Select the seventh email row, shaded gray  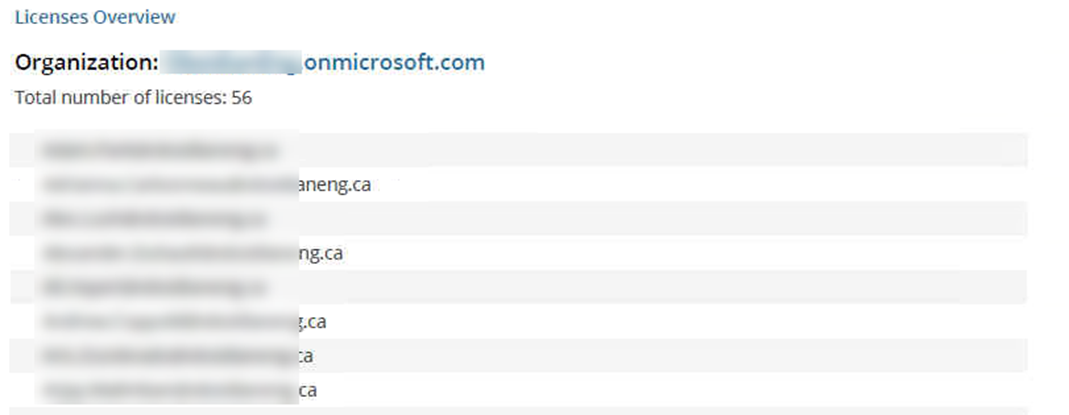(x=518, y=356)
